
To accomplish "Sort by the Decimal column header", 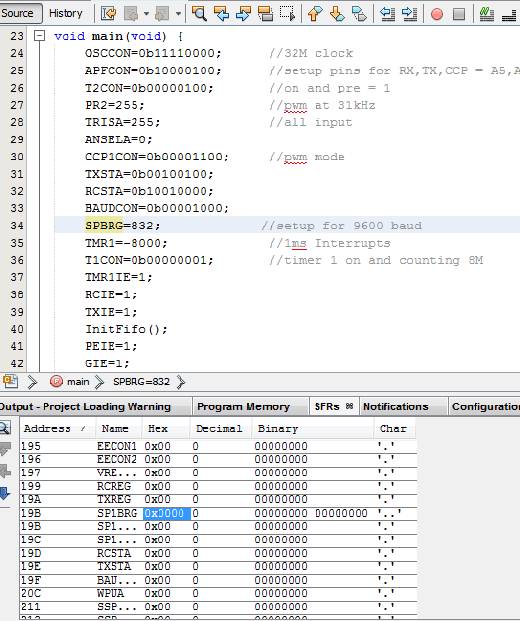I will (221, 429).
